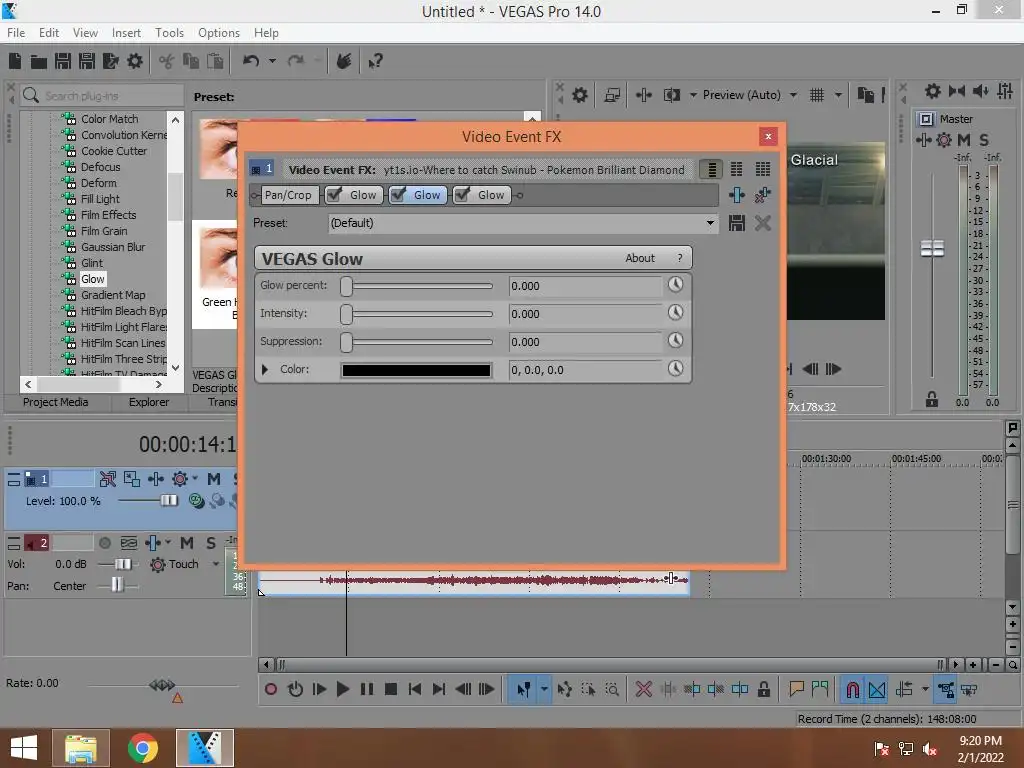Switch to the Project Media tab
This screenshot has height=768, width=1024.
coord(56,402)
